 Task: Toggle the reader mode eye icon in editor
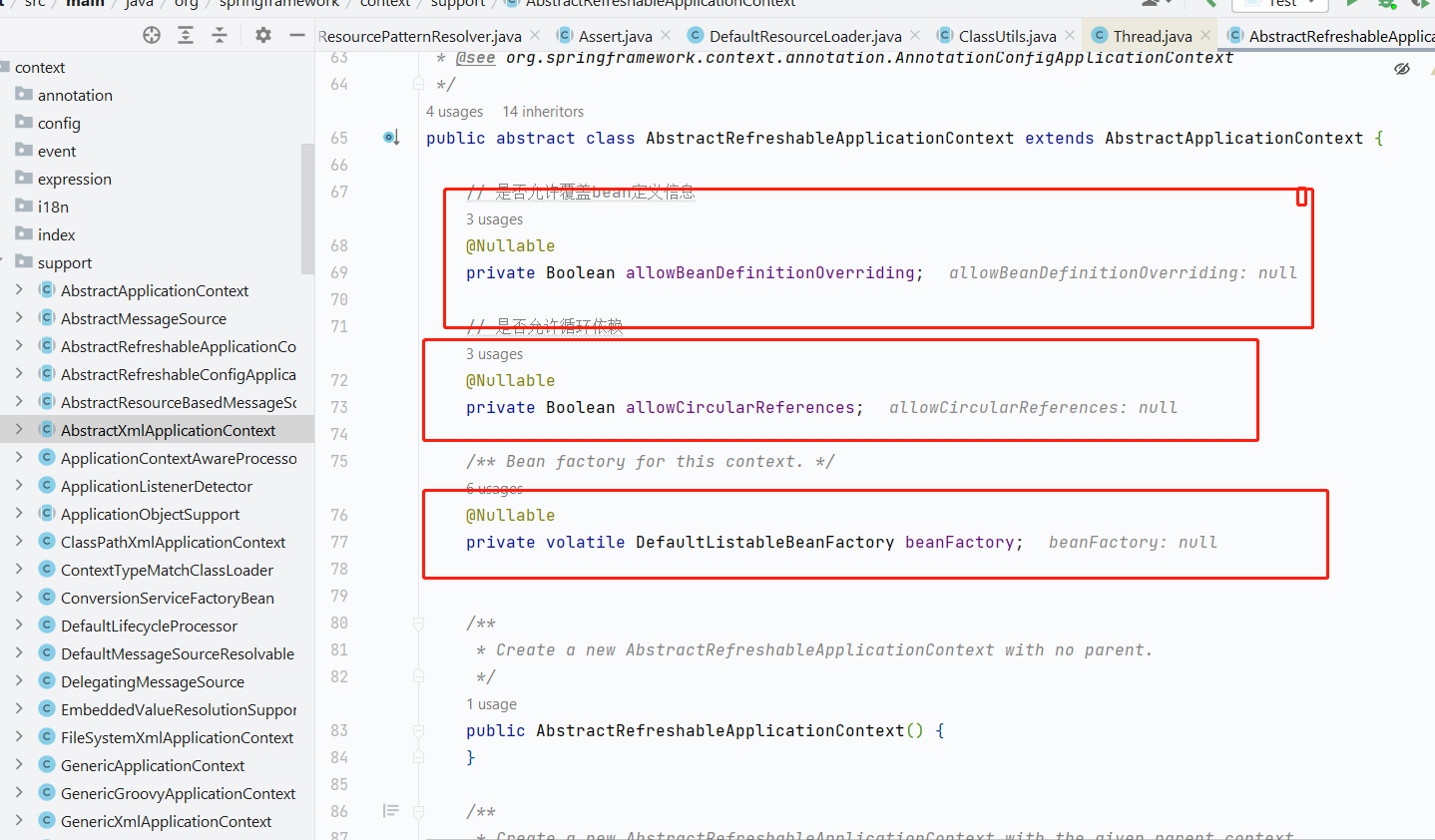(x=1402, y=69)
